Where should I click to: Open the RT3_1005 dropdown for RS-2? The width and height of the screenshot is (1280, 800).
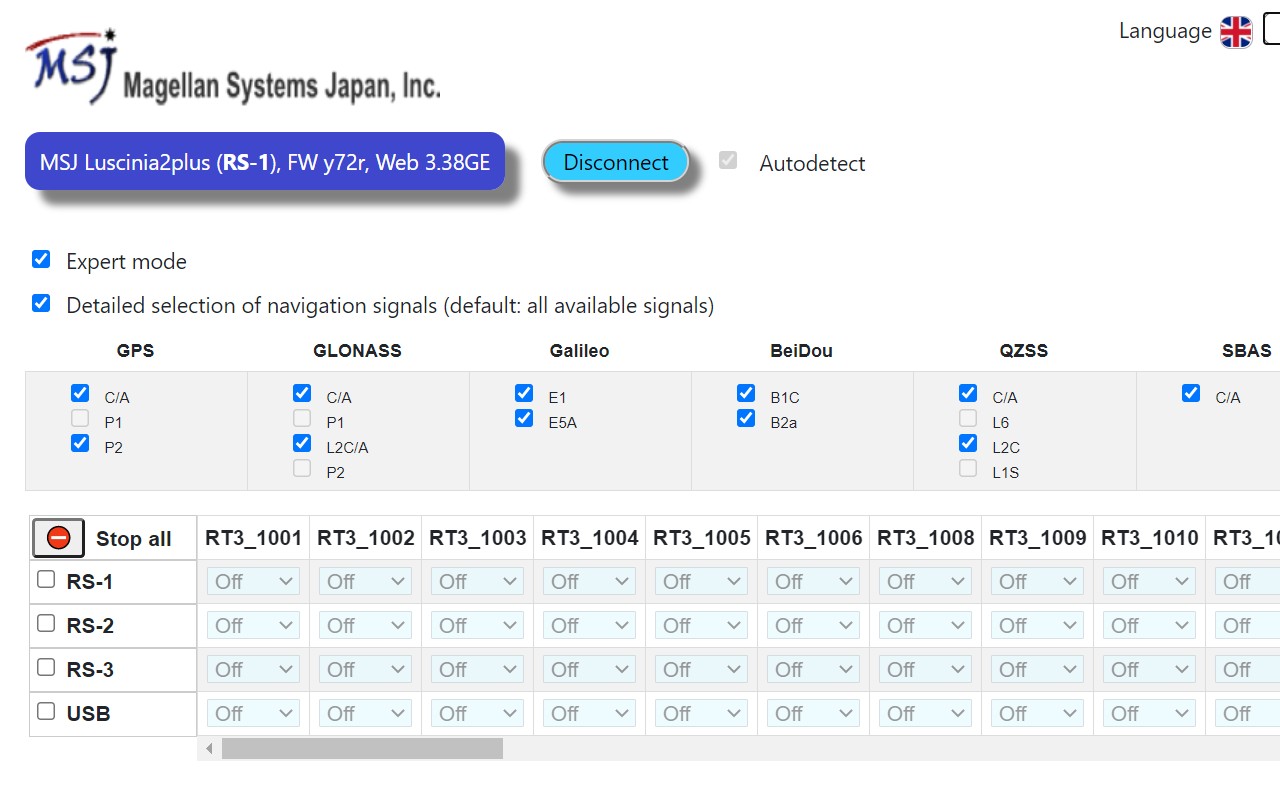(701, 625)
